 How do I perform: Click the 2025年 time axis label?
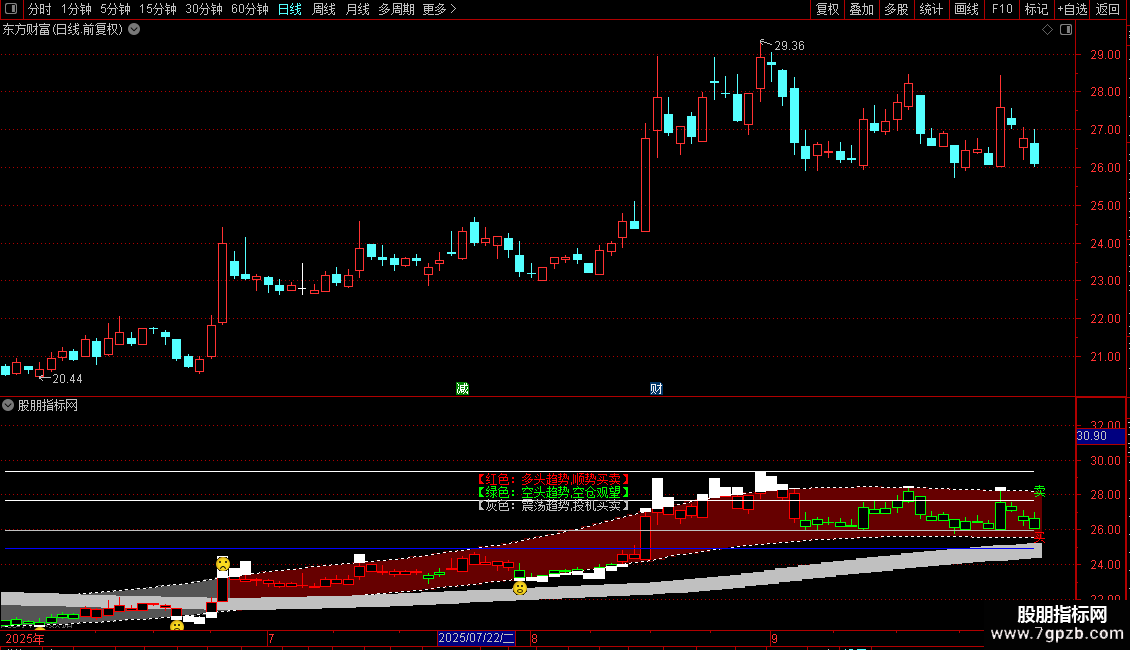click(25, 638)
